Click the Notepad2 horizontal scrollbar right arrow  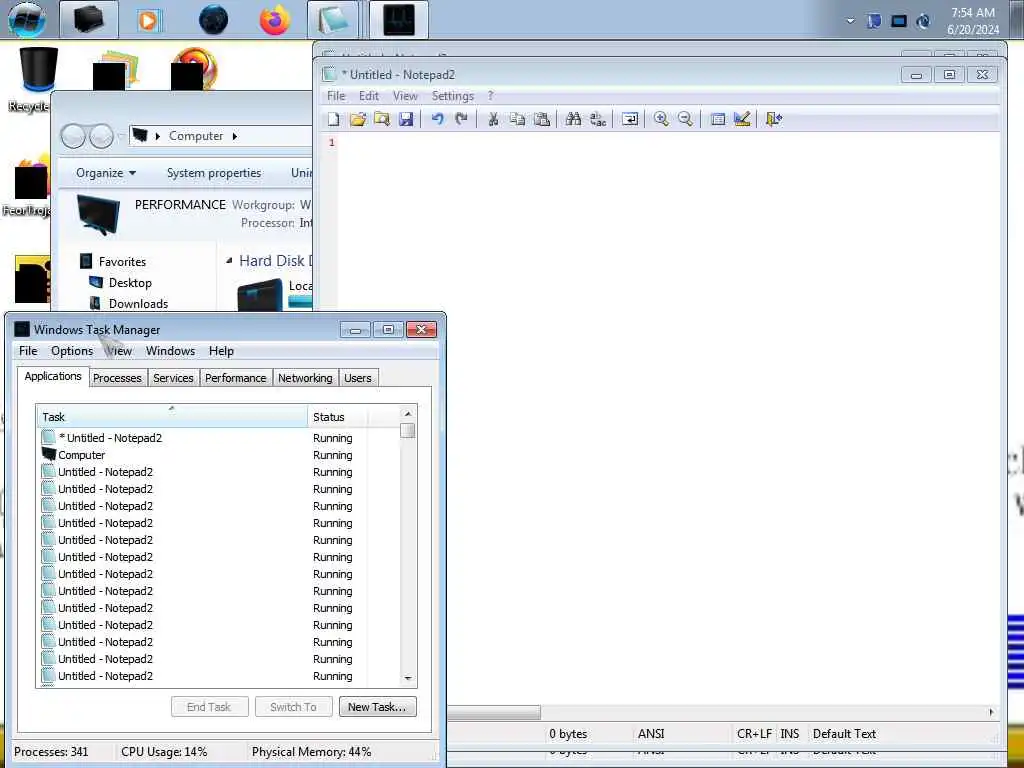[x=991, y=712]
